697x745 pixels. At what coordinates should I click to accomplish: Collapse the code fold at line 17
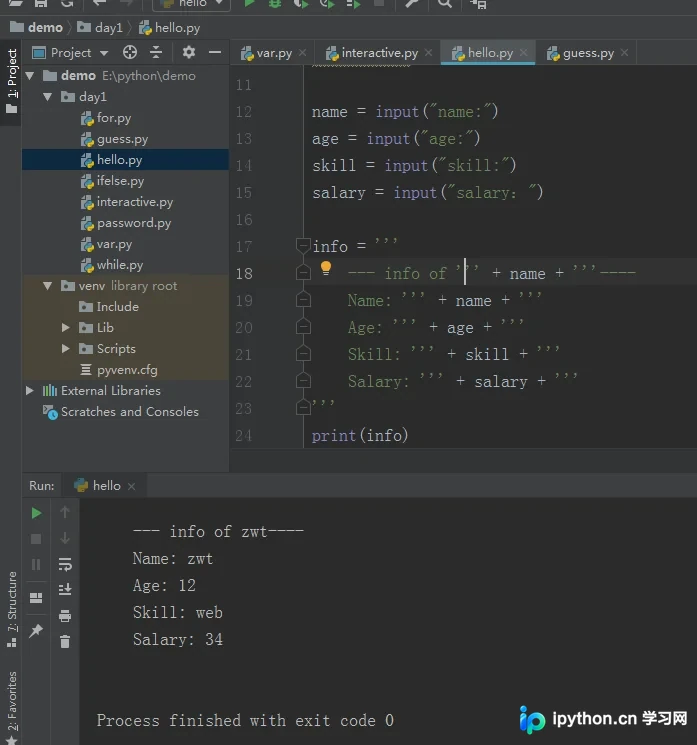point(303,246)
